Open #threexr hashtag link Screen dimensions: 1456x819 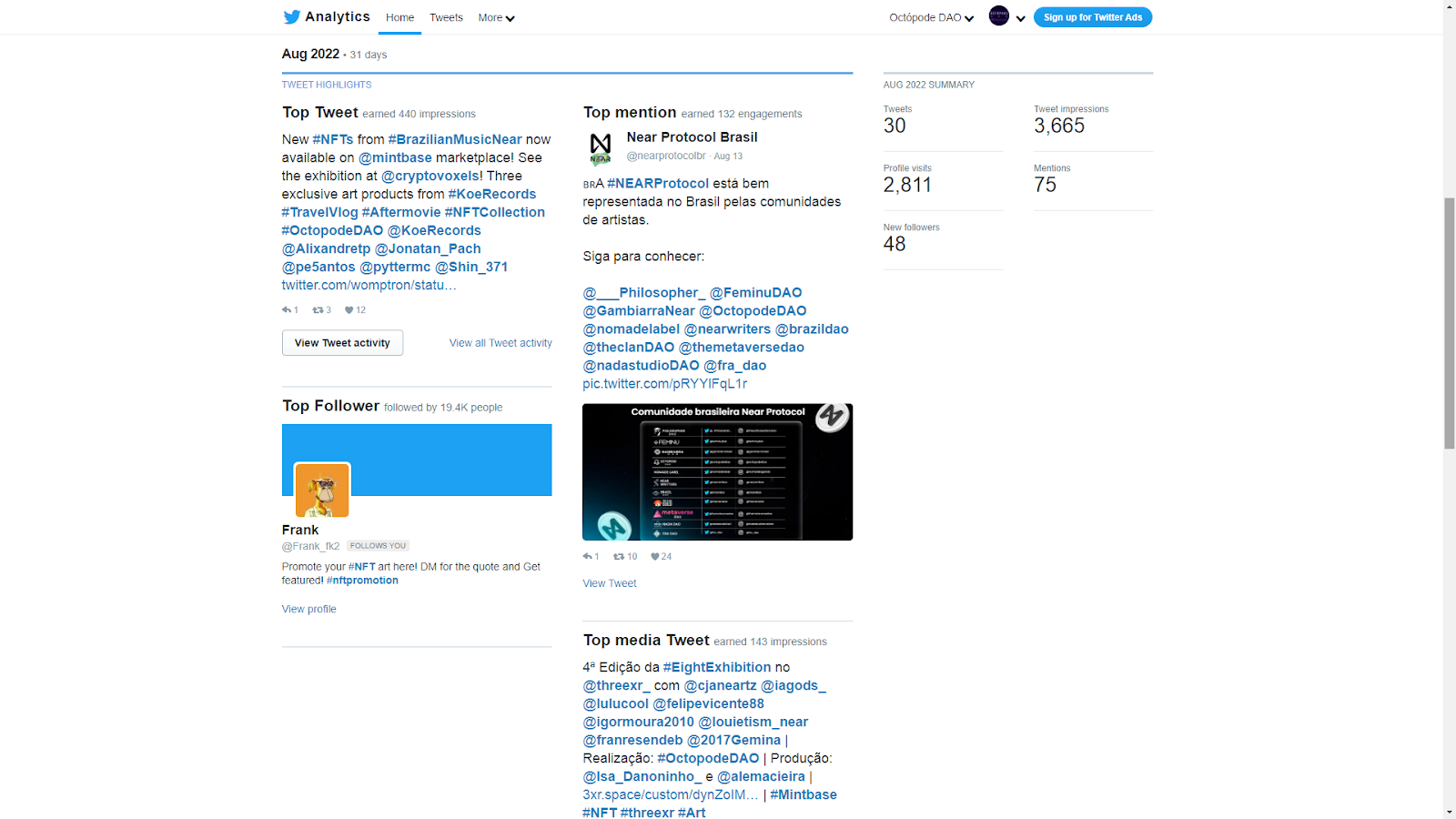coord(647,813)
